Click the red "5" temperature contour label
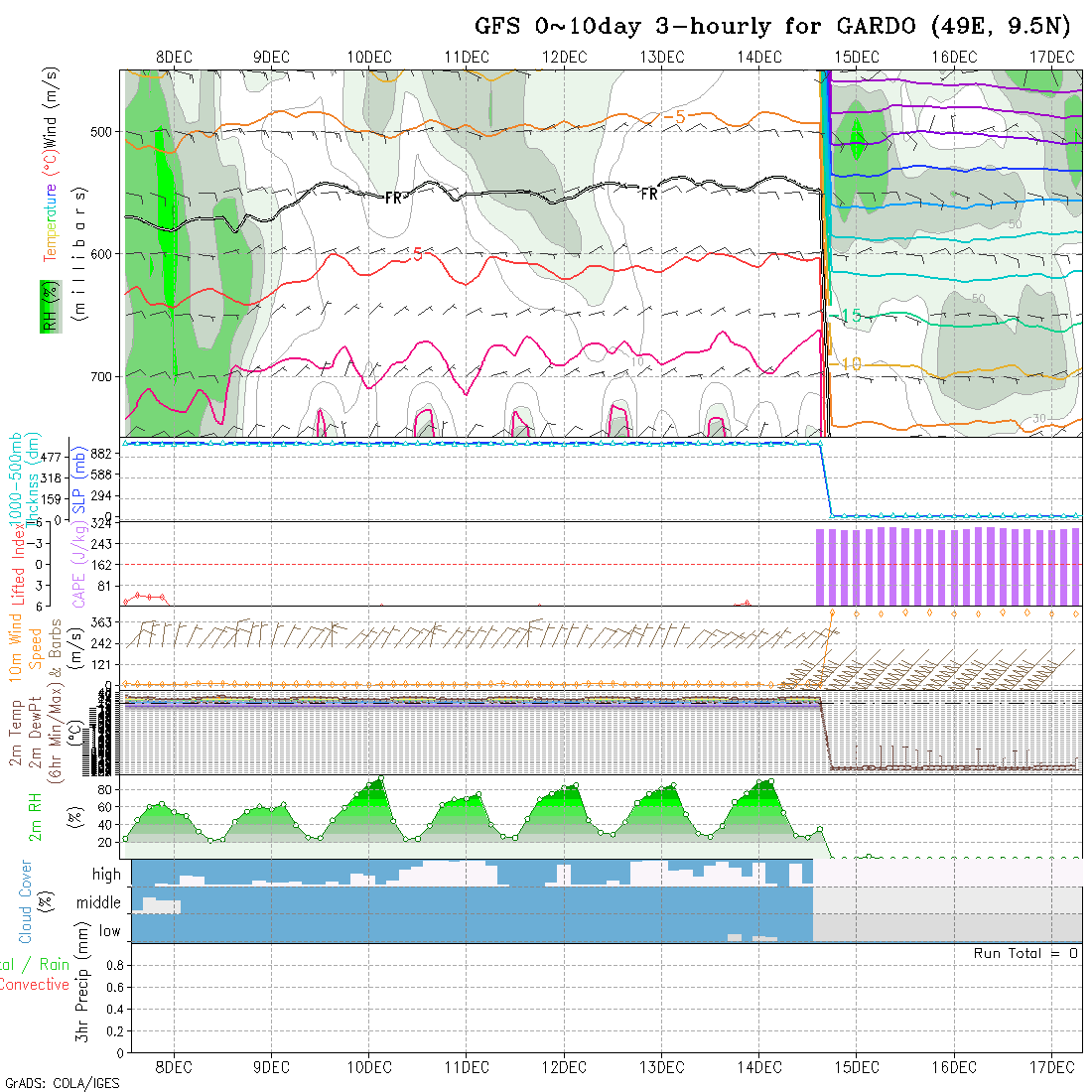Image resolution: width=1092 pixels, height=1092 pixels. pos(417,254)
